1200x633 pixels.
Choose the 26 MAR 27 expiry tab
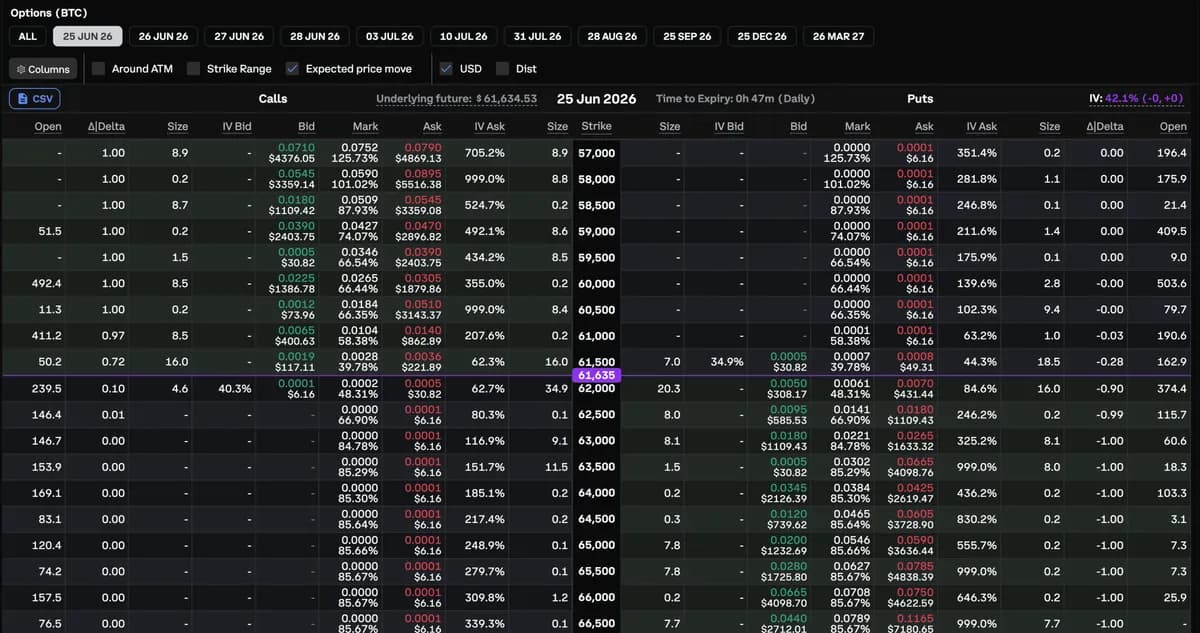tap(839, 36)
